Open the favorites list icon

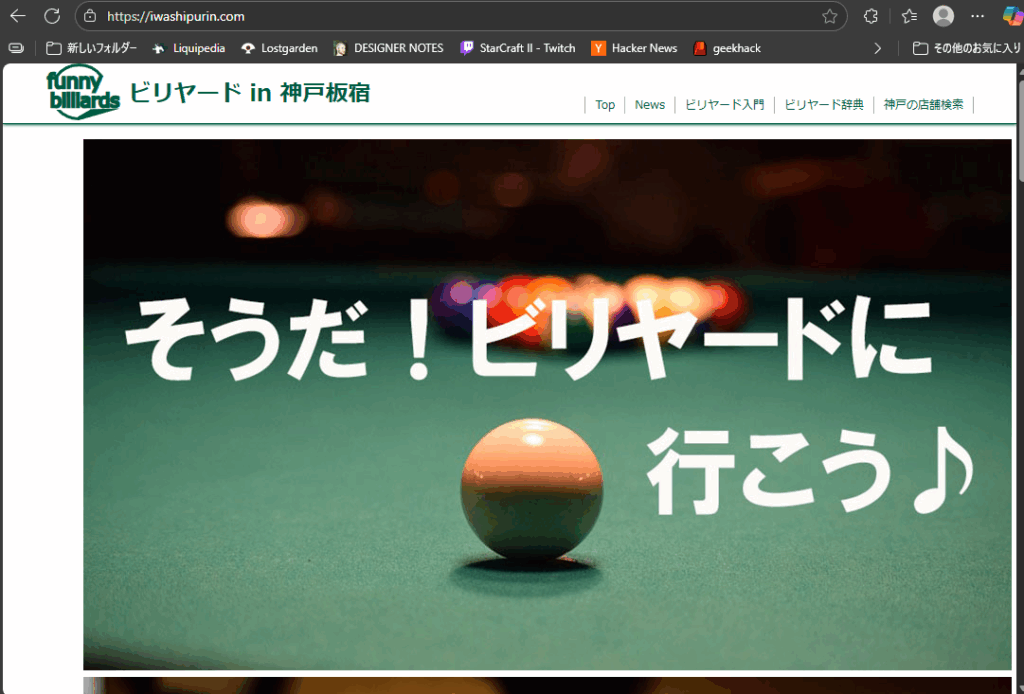point(908,16)
